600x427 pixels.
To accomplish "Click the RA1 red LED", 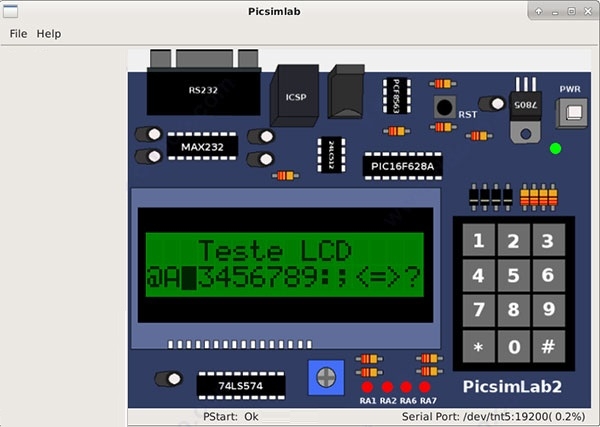I will pos(367,387).
